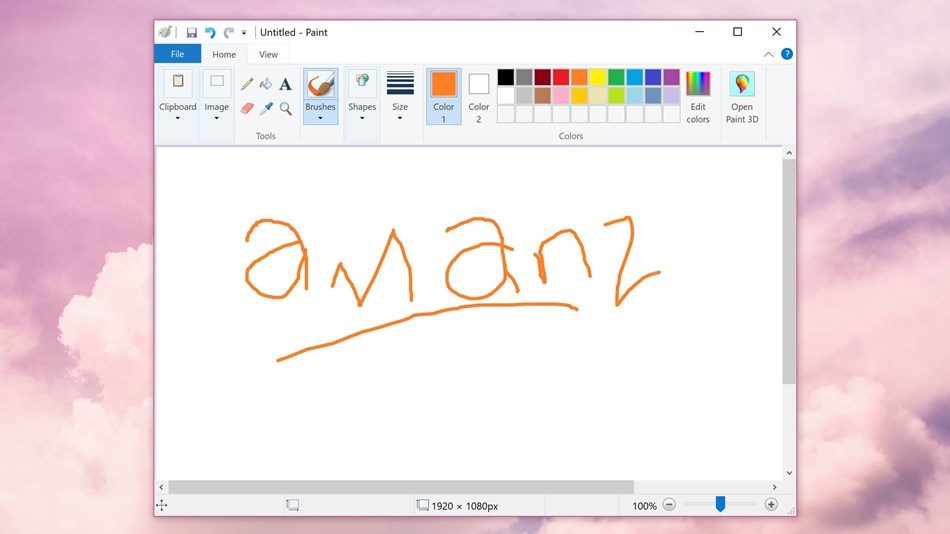
Task: Click the scroll left arrow
Action: (161, 487)
